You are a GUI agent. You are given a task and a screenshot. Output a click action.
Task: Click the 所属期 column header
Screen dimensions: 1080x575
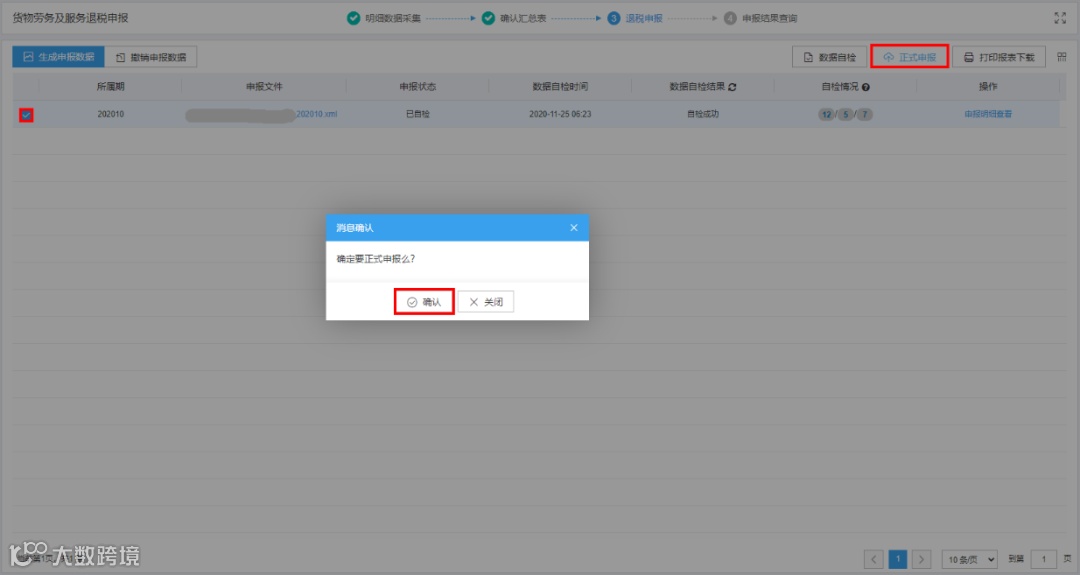(110, 87)
